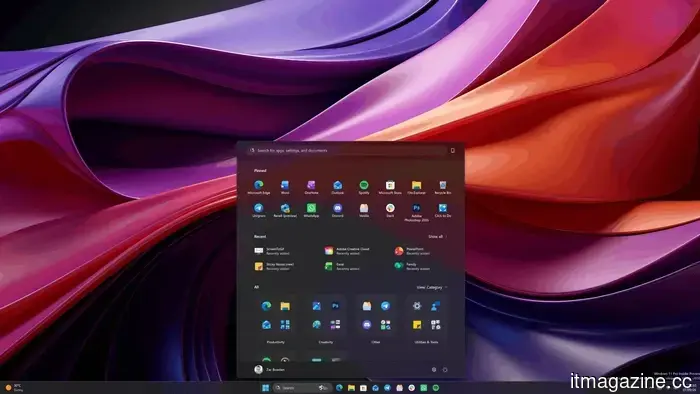Open Spotify from the taskbar

(436, 387)
